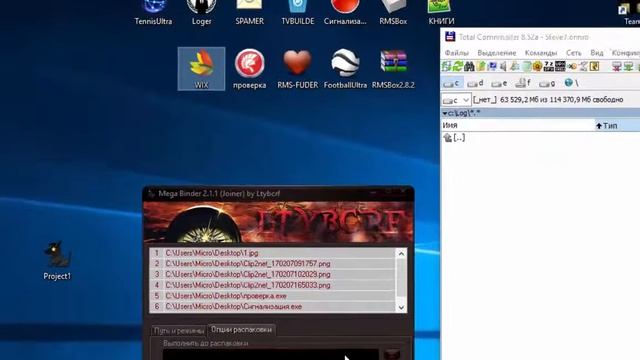Click the black notepad toolbar icon after 7z
The width and height of the screenshot is (640, 360).
coord(560,66)
